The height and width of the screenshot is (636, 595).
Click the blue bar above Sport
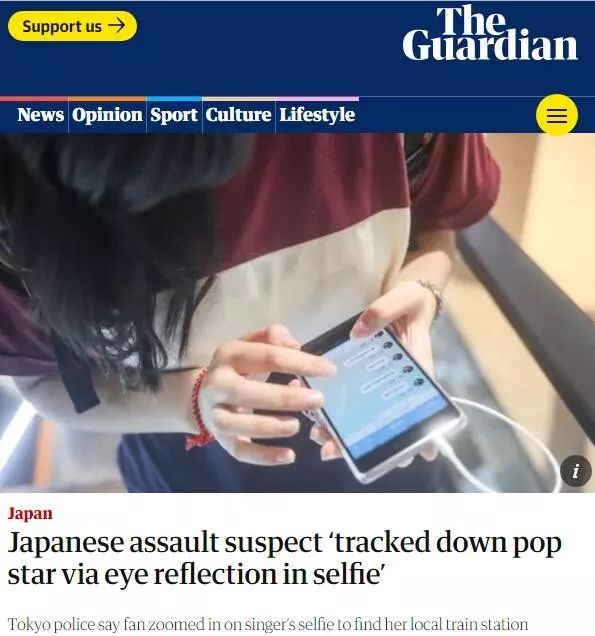[x=174, y=99]
